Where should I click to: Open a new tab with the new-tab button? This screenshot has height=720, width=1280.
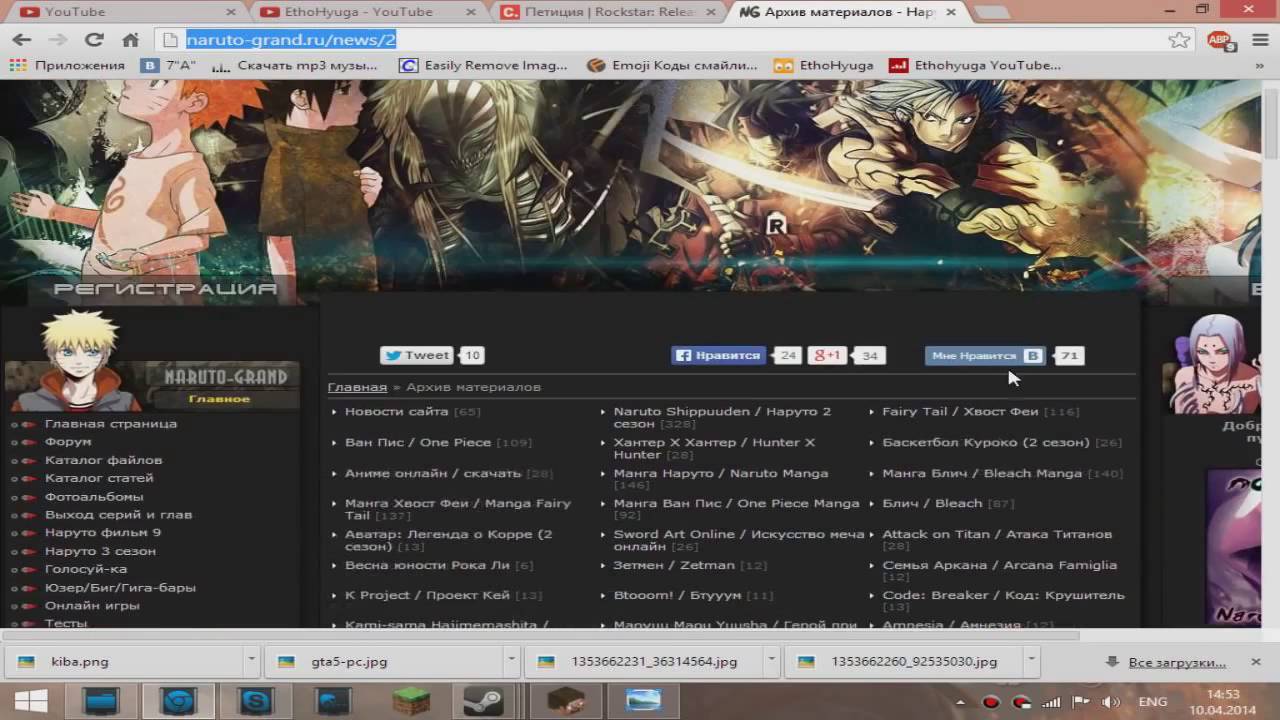coord(991,12)
